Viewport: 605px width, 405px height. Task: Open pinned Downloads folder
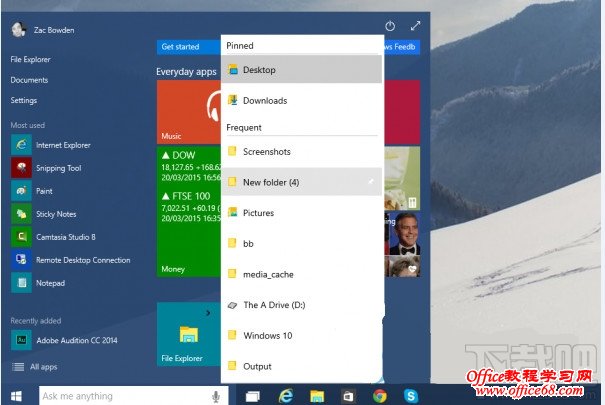[x=301, y=101]
